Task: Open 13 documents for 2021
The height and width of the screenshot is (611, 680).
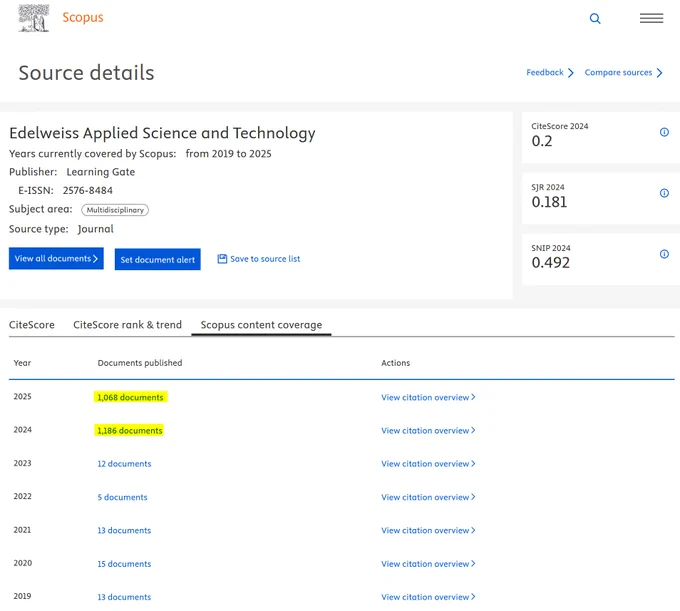Action: click(124, 530)
